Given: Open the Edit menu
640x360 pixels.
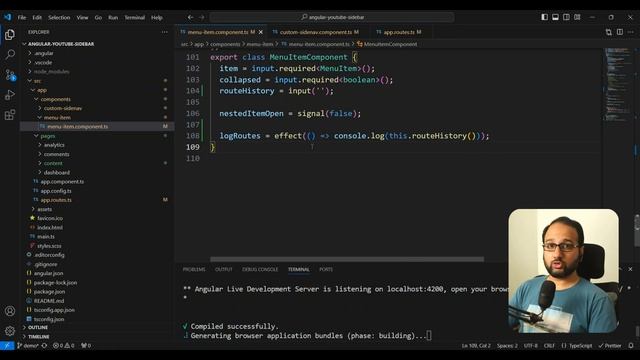Looking at the screenshot, I should pyautogui.click(x=37, y=18).
